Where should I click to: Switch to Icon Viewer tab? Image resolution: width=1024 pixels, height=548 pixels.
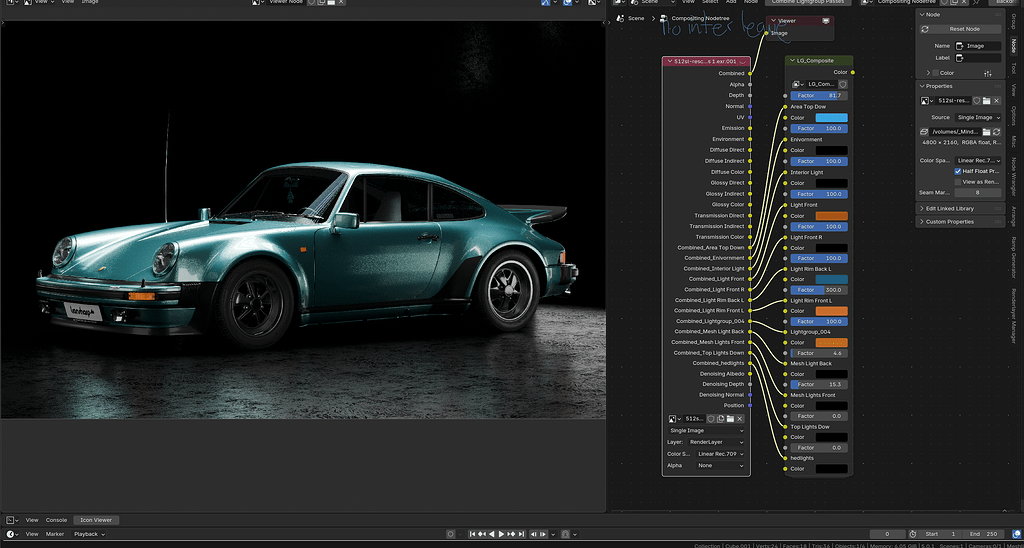(x=96, y=520)
